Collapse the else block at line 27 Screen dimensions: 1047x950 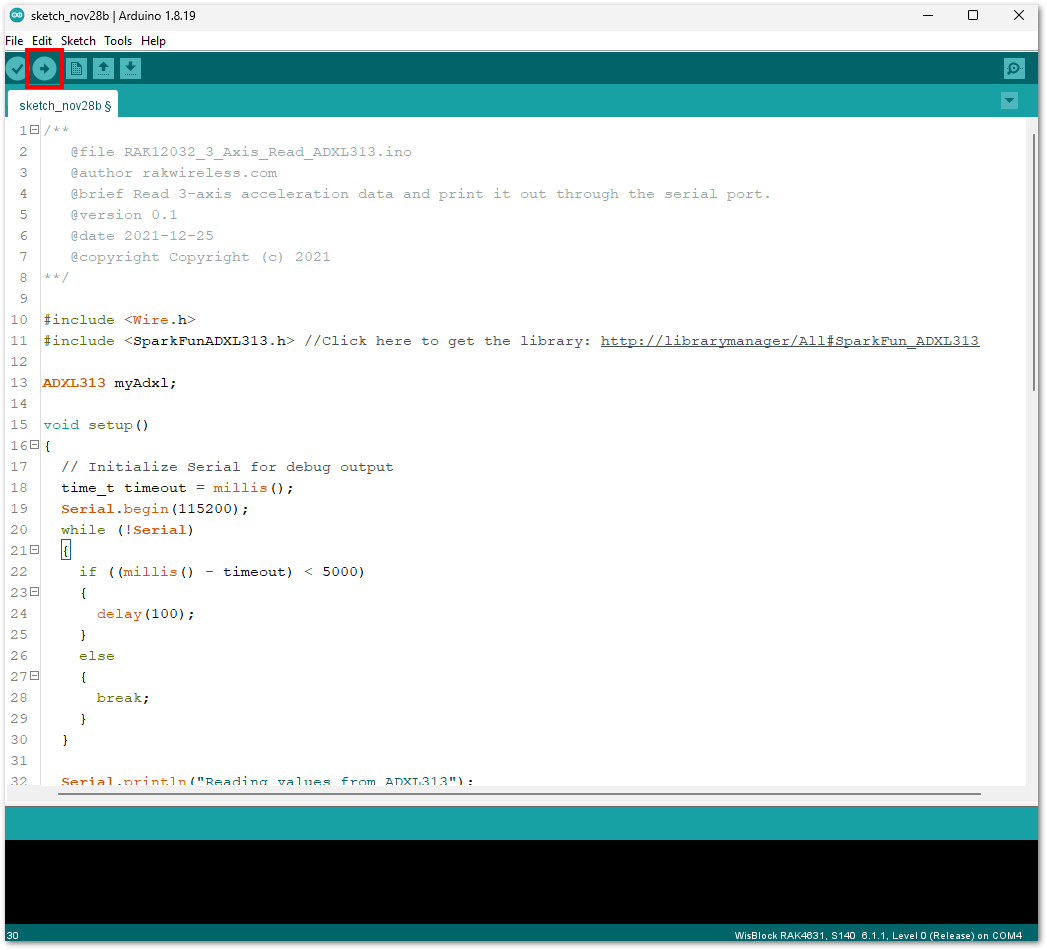[x=35, y=676]
